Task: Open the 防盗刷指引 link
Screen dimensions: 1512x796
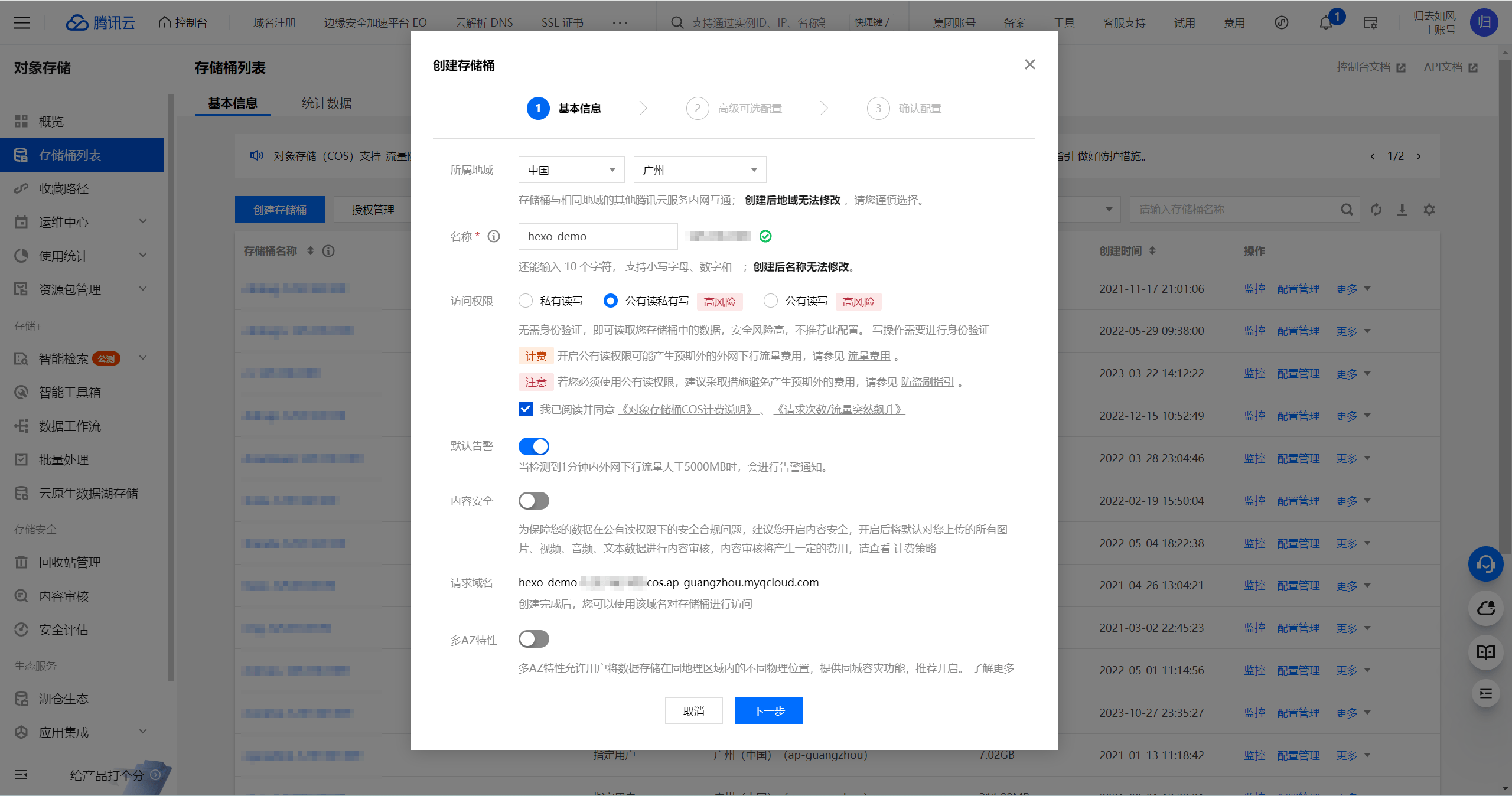Action: (927, 382)
